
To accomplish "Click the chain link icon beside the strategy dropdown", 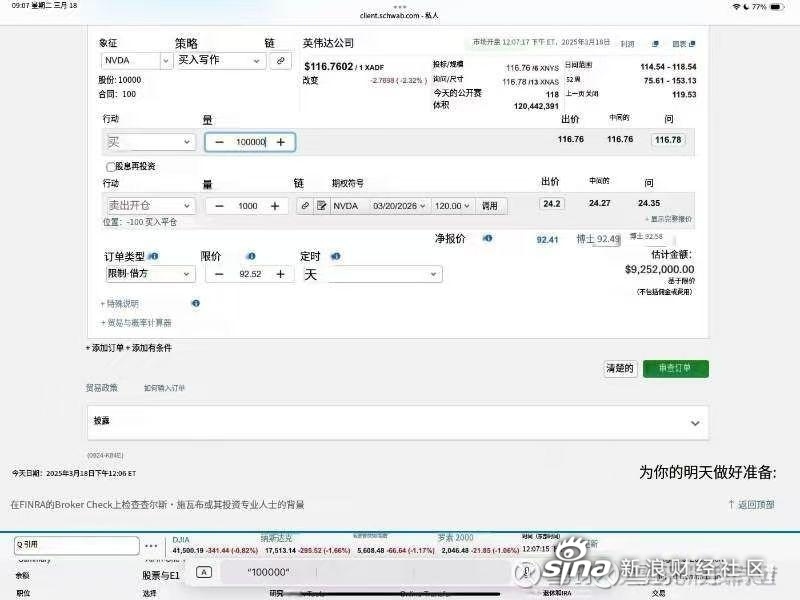I will 280,61.
